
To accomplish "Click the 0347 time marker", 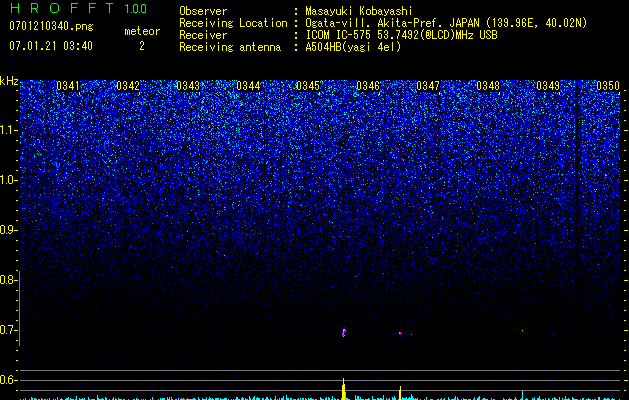I will (x=428, y=86).
